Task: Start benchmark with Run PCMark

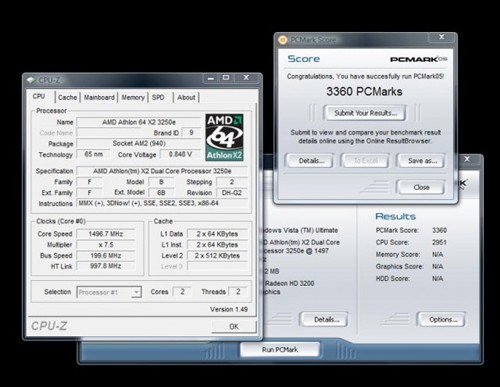Action: [280, 350]
